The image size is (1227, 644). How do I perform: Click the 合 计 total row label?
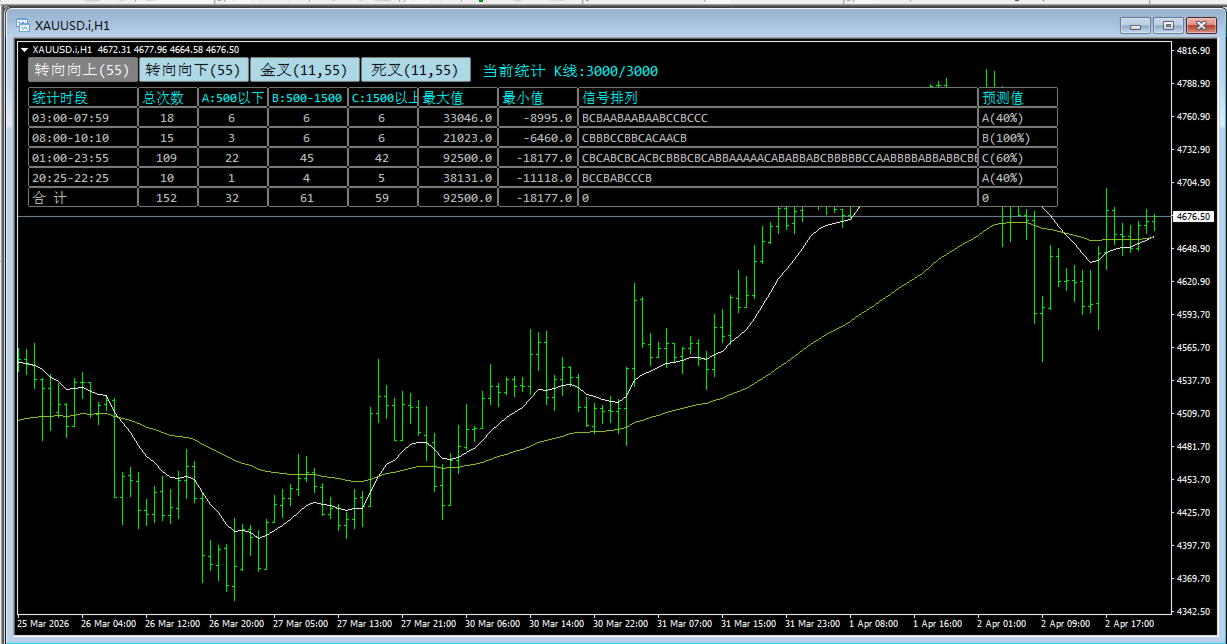tap(83, 198)
